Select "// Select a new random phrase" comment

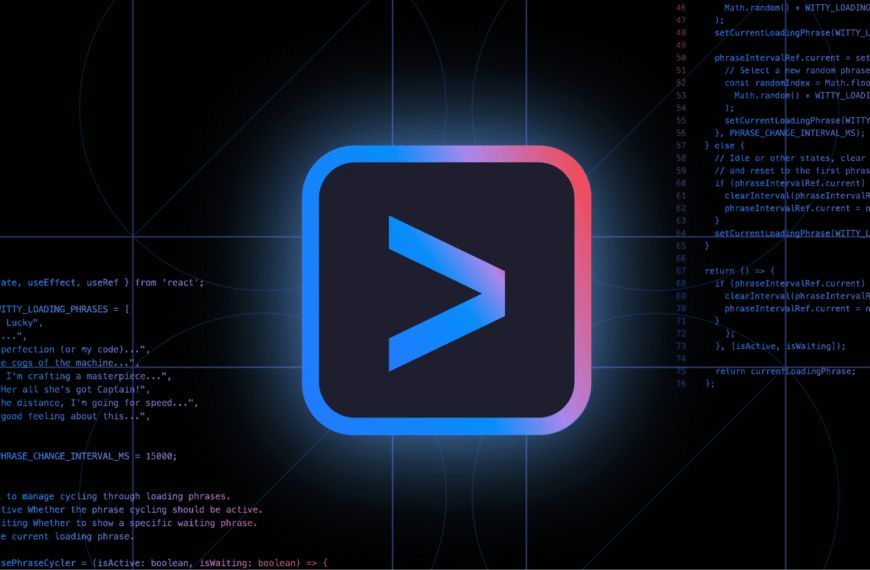[x=797, y=70]
